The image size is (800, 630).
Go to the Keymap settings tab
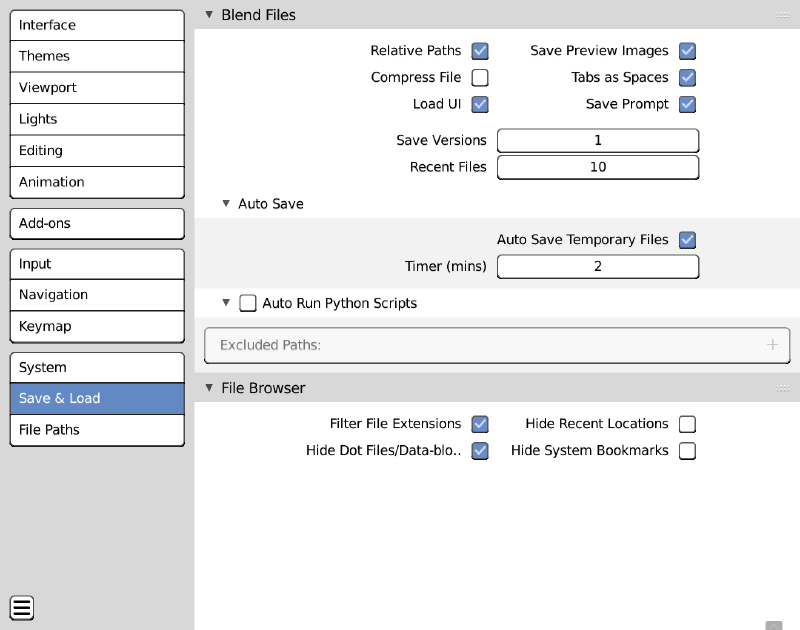click(x=97, y=326)
